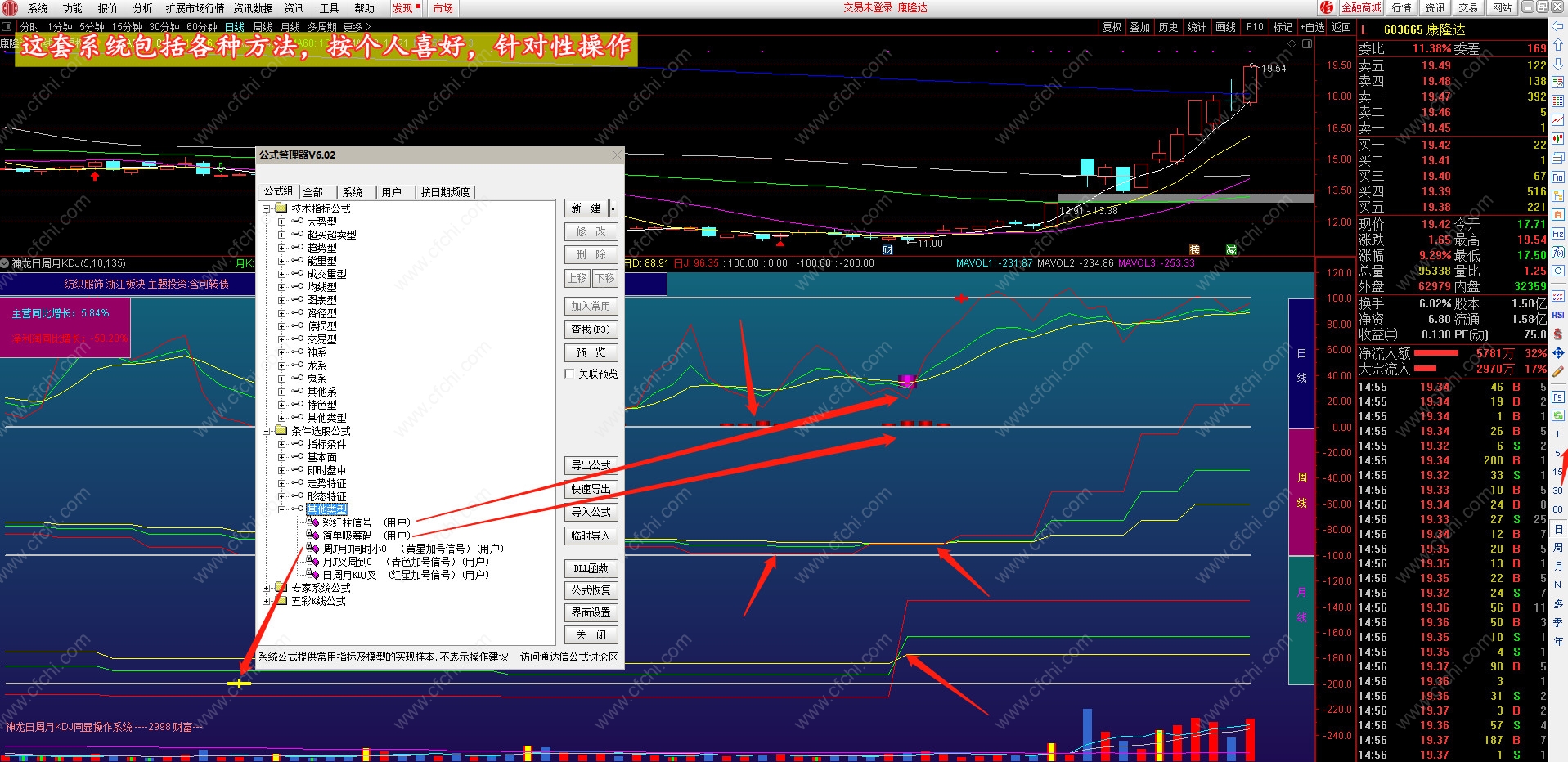The width and height of the screenshot is (1568, 762).
Task: Click the 金融商城 button in title bar
Action: coord(1361,7)
